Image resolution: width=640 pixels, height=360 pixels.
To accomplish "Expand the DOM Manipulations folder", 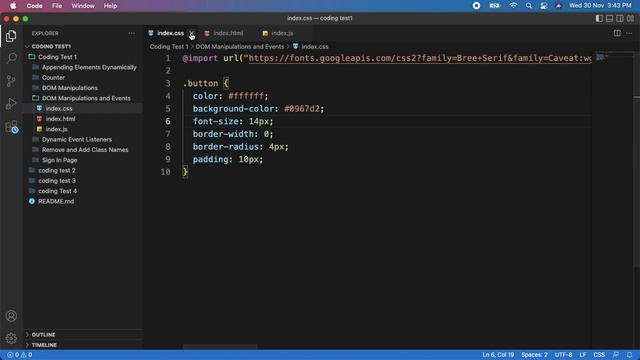I will [x=83, y=88].
